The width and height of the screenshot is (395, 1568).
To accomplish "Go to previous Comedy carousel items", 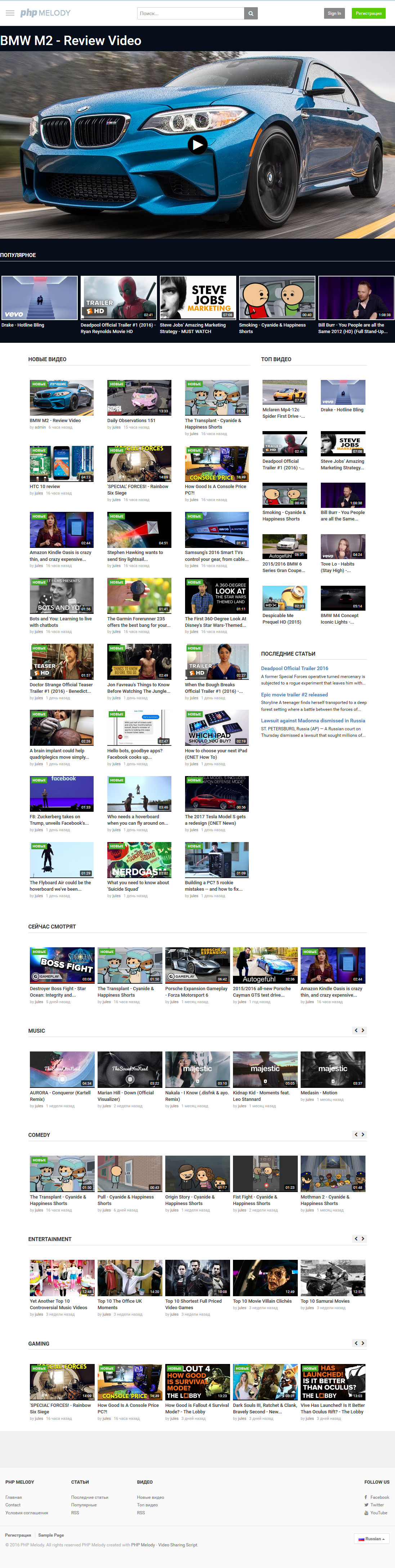I will point(357,1135).
